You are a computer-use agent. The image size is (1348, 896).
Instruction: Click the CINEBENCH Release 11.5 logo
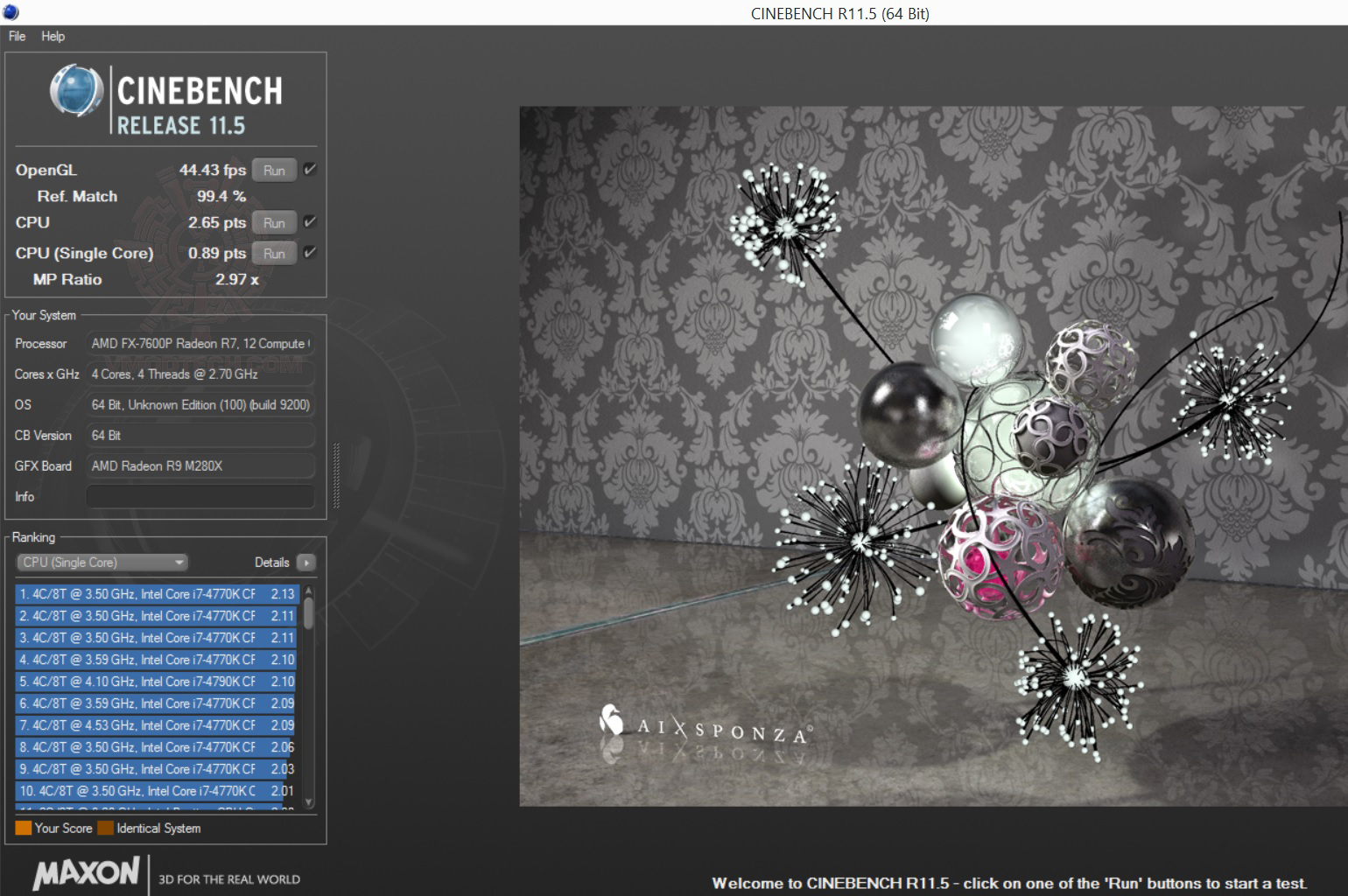[165, 101]
